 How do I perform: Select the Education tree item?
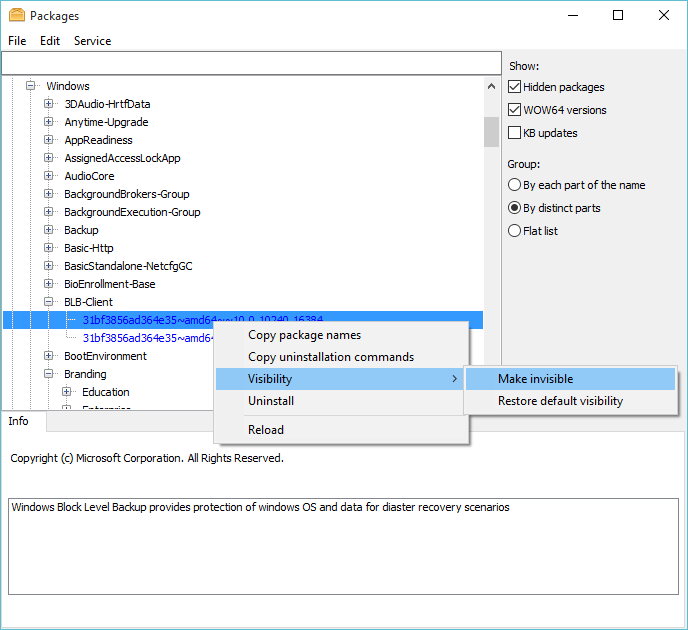pos(106,392)
